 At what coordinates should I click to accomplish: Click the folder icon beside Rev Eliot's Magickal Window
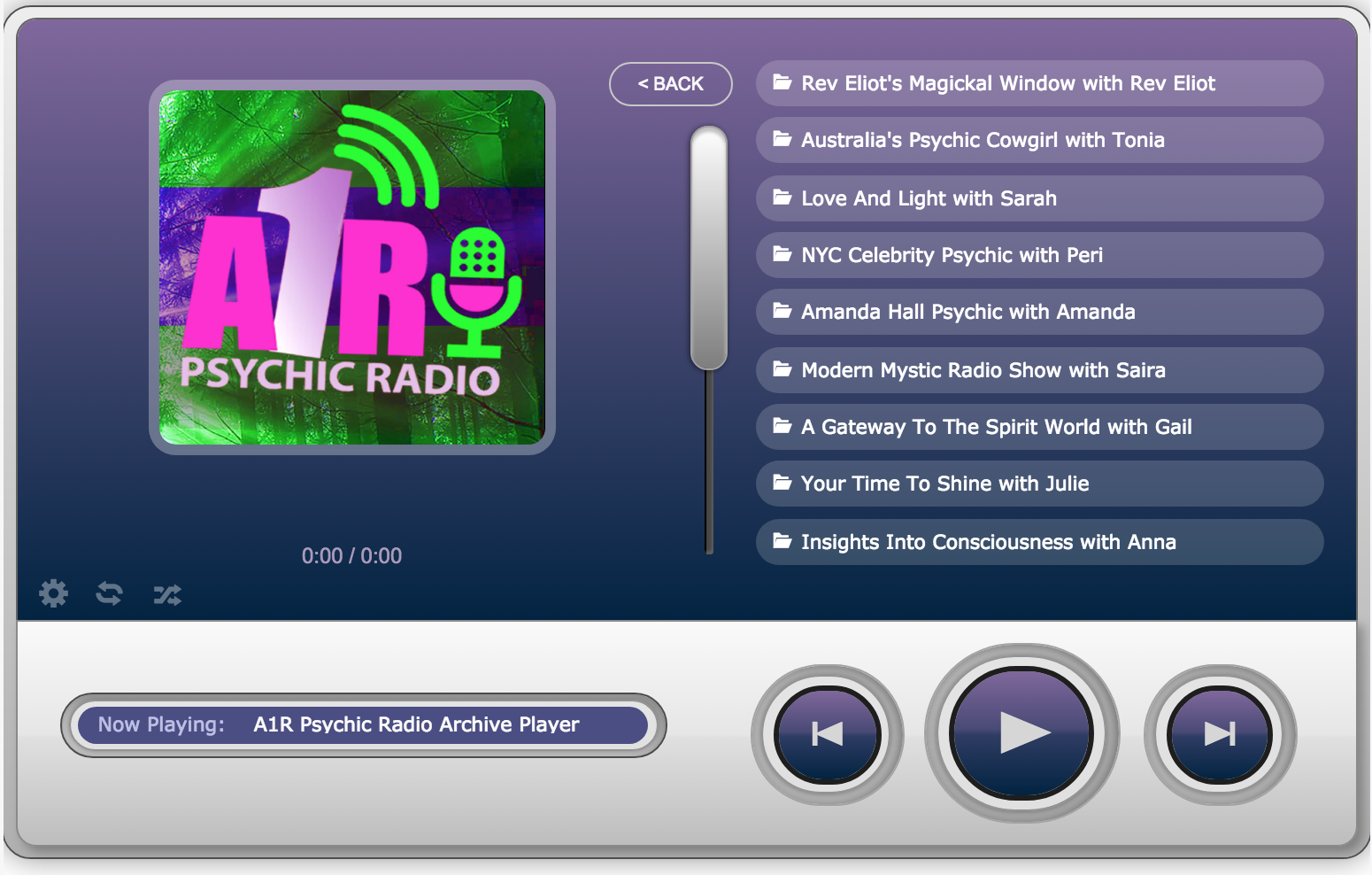pyautogui.click(x=782, y=82)
